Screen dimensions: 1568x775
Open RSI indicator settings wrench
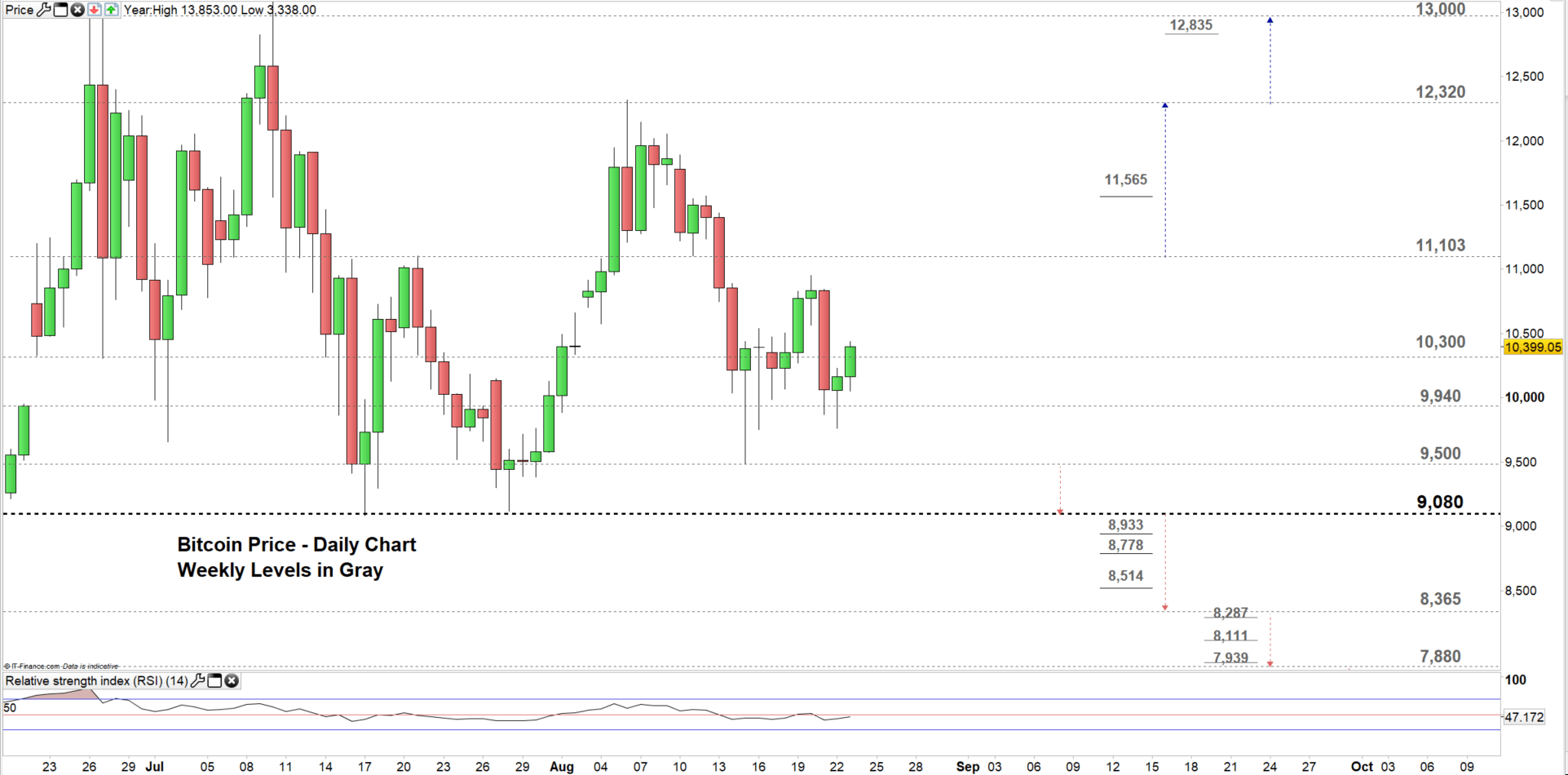(x=197, y=680)
